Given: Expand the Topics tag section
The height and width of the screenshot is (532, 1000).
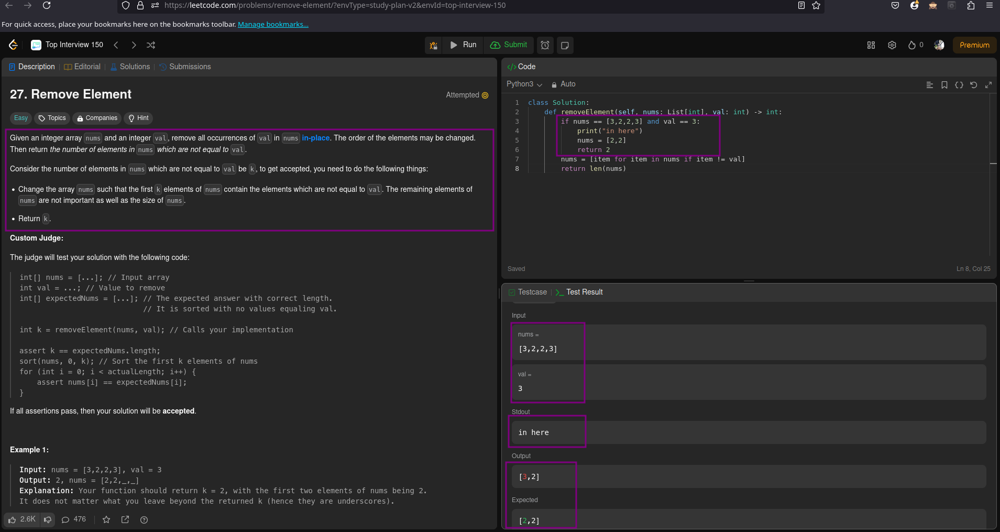Looking at the screenshot, I should (52, 118).
